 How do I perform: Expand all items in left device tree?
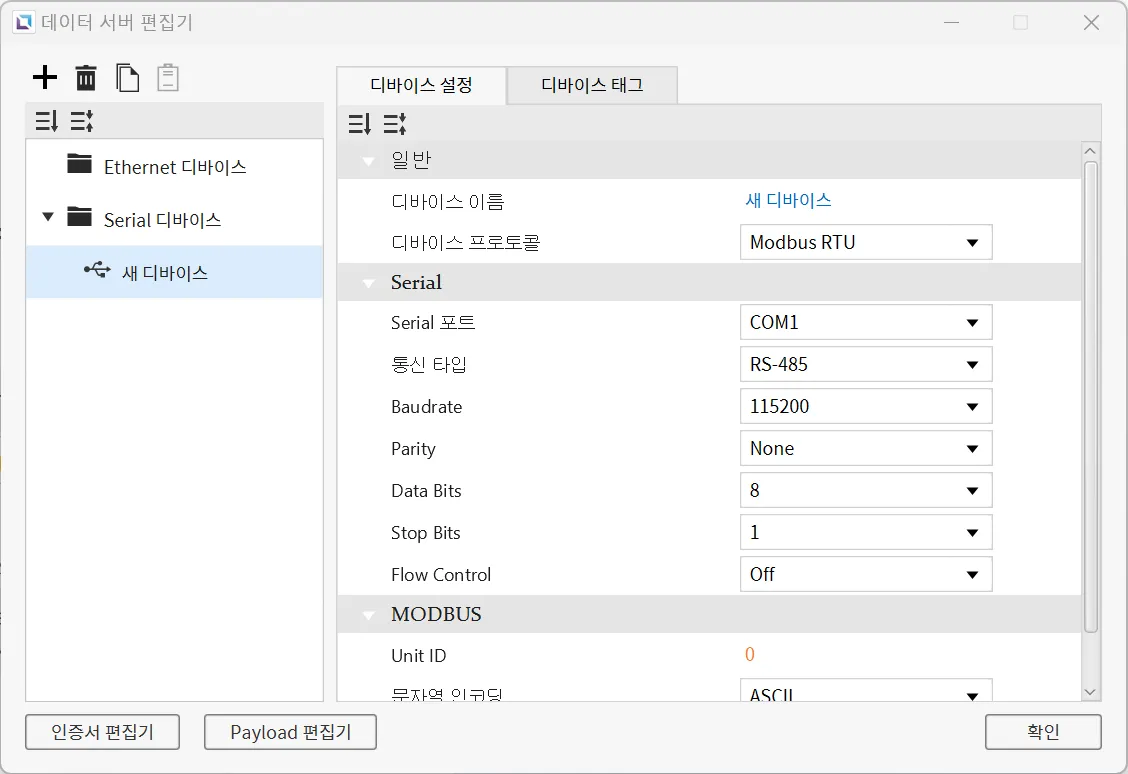click(46, 122)
